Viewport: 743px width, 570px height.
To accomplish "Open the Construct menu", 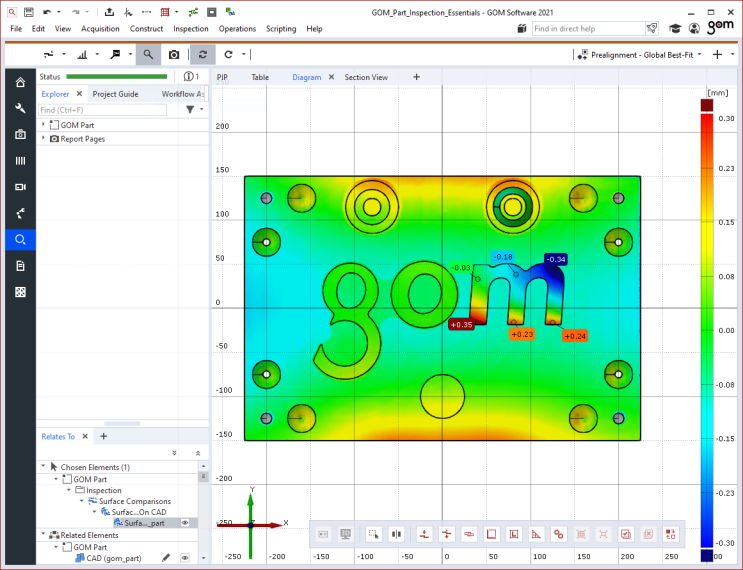I will coord(146,28).
